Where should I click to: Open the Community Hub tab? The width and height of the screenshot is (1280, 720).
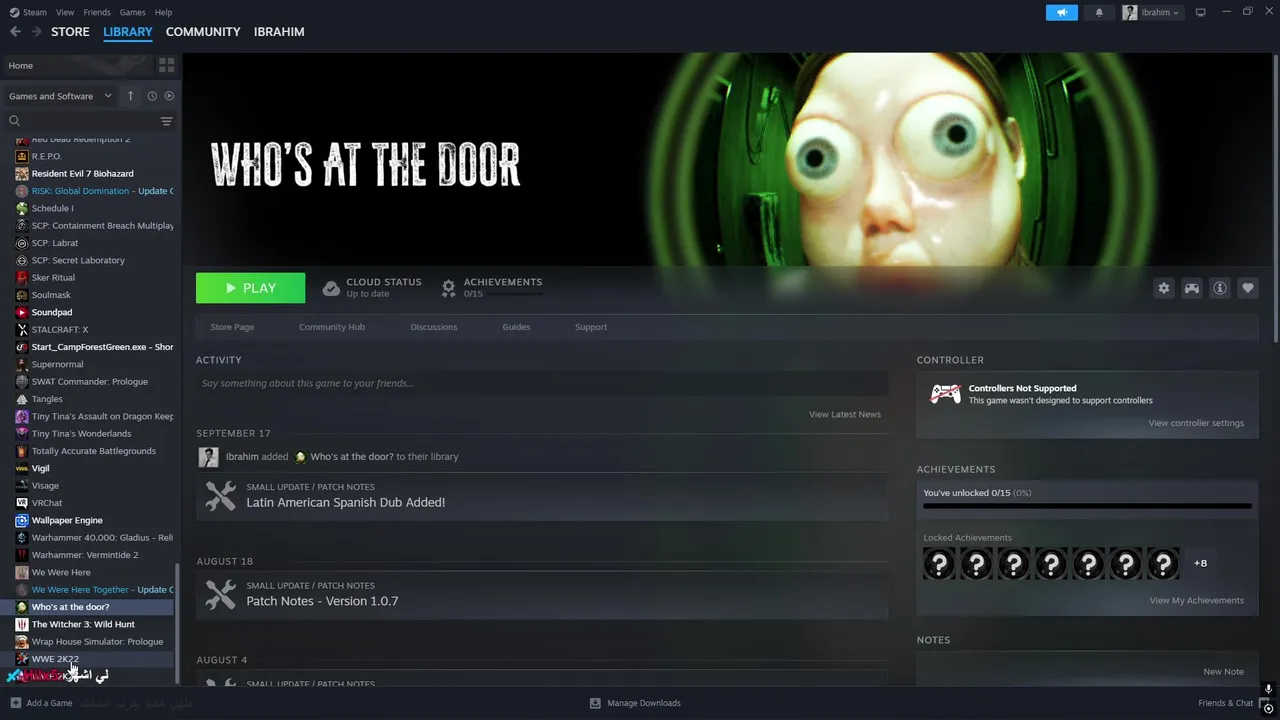click(x=332, y=327)
